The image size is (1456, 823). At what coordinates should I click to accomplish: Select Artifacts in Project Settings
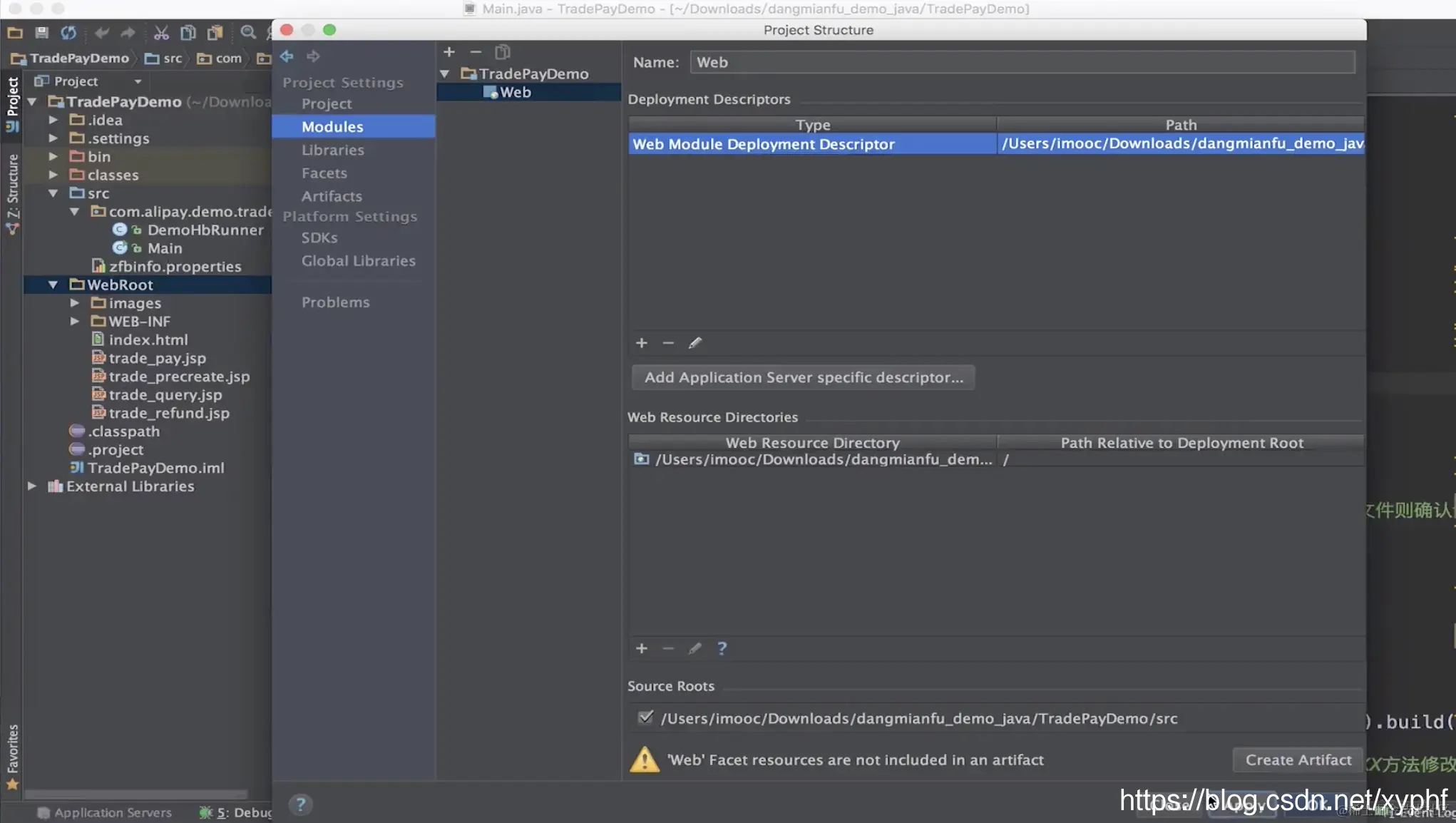[x=332, y=196]
